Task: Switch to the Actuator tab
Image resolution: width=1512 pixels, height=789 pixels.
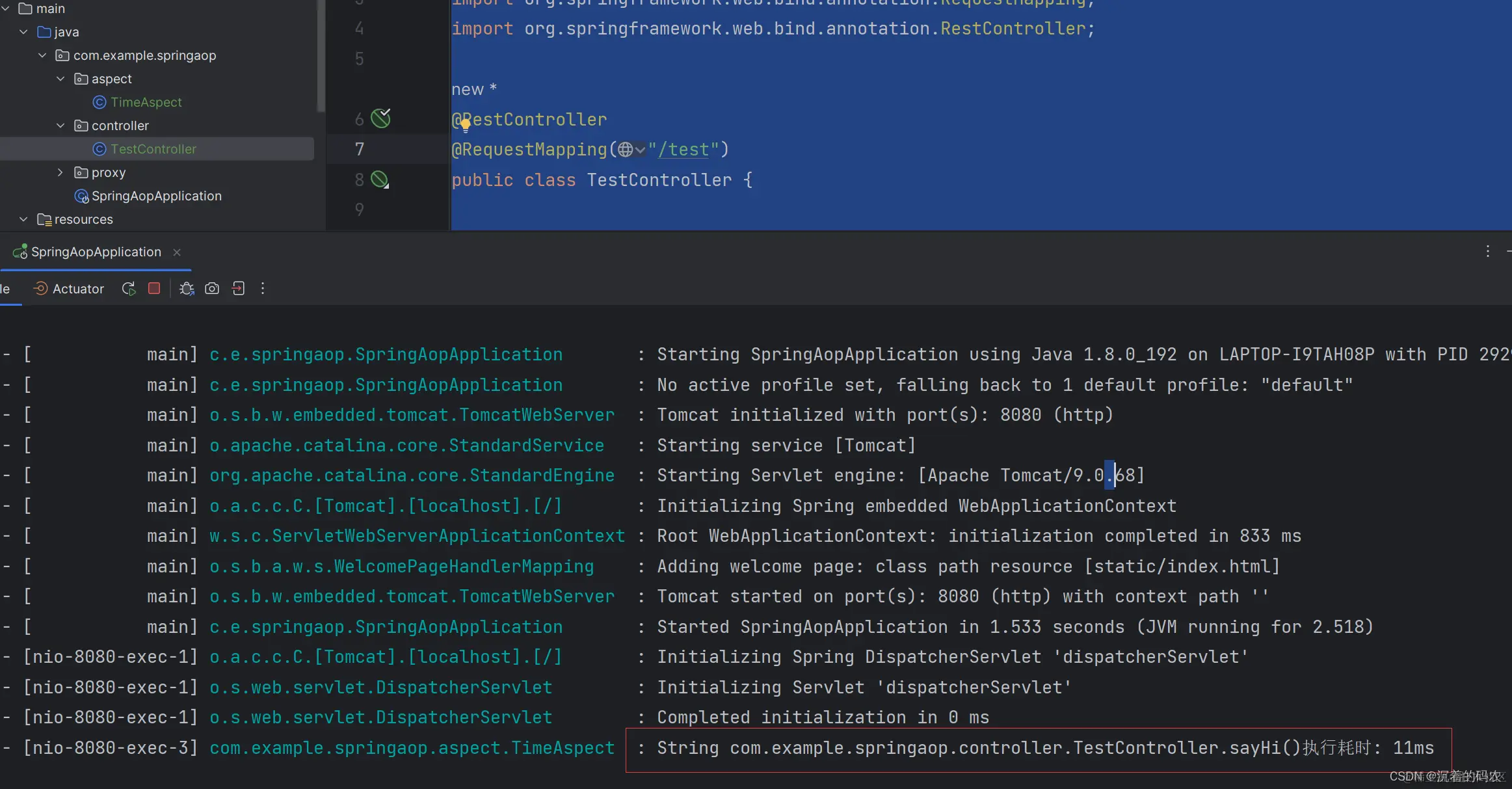Action: pos(69,289)
